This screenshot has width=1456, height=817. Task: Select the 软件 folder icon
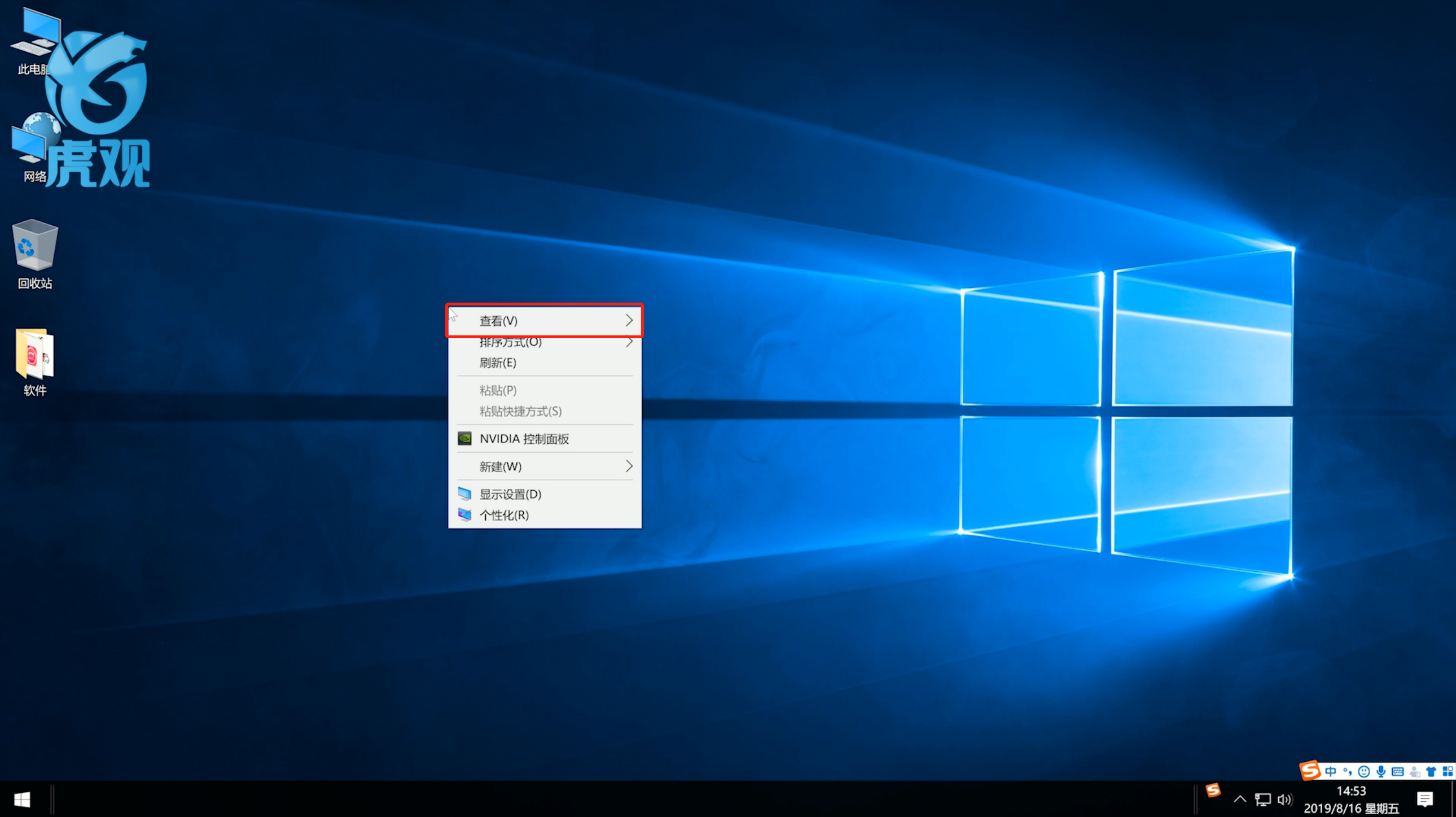[35, 362]
